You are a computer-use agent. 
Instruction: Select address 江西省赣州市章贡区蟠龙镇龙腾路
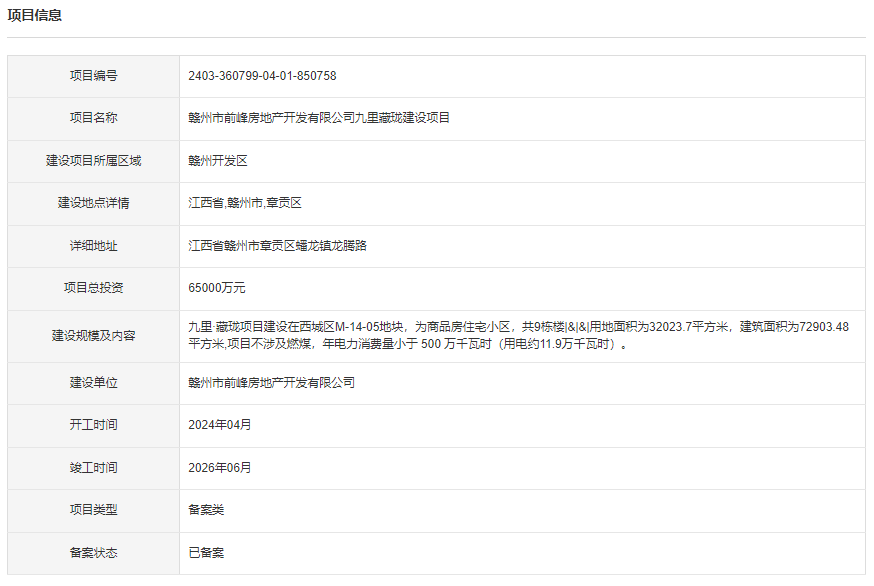(x=278, y=246)
